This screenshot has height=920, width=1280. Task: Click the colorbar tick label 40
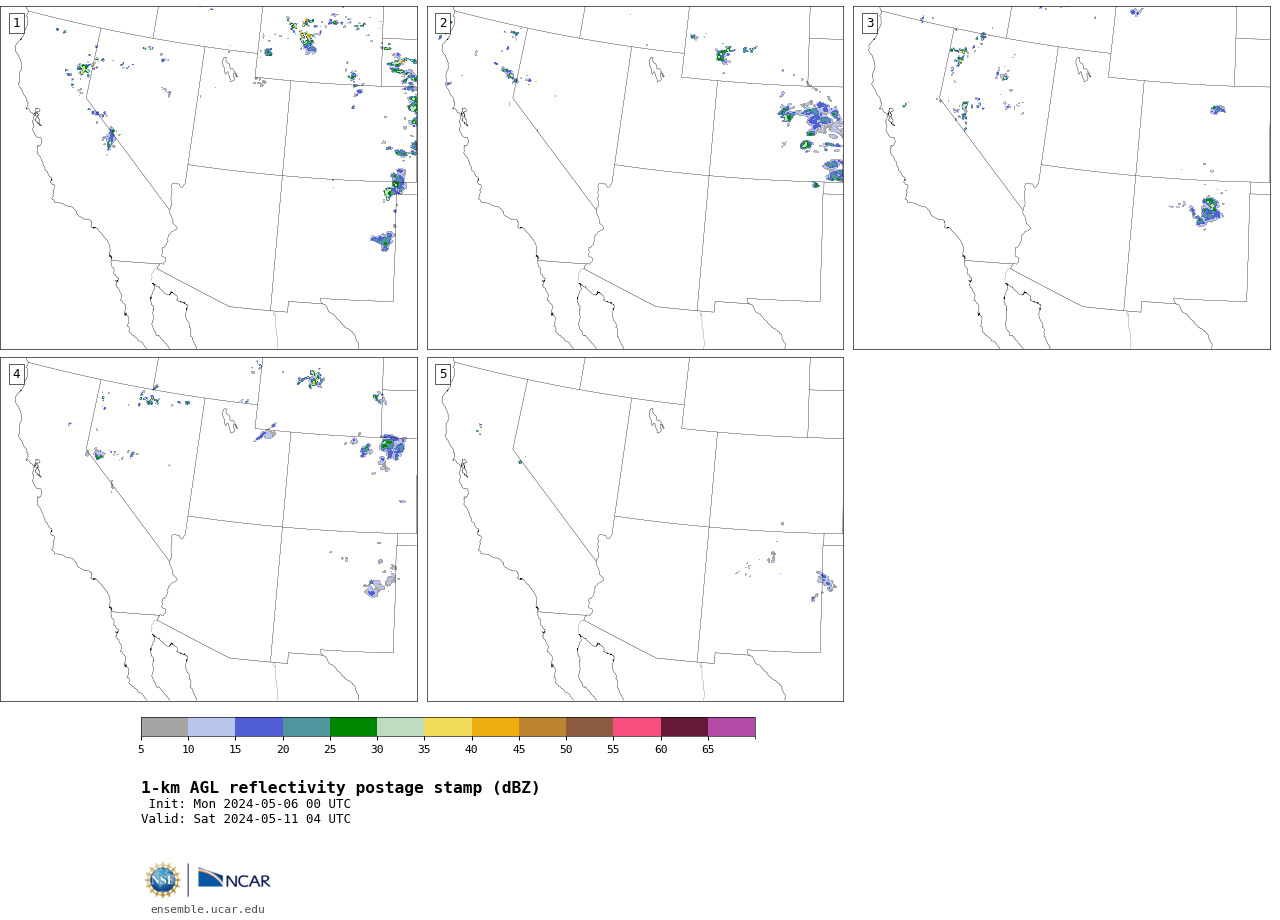coord(472,749)
